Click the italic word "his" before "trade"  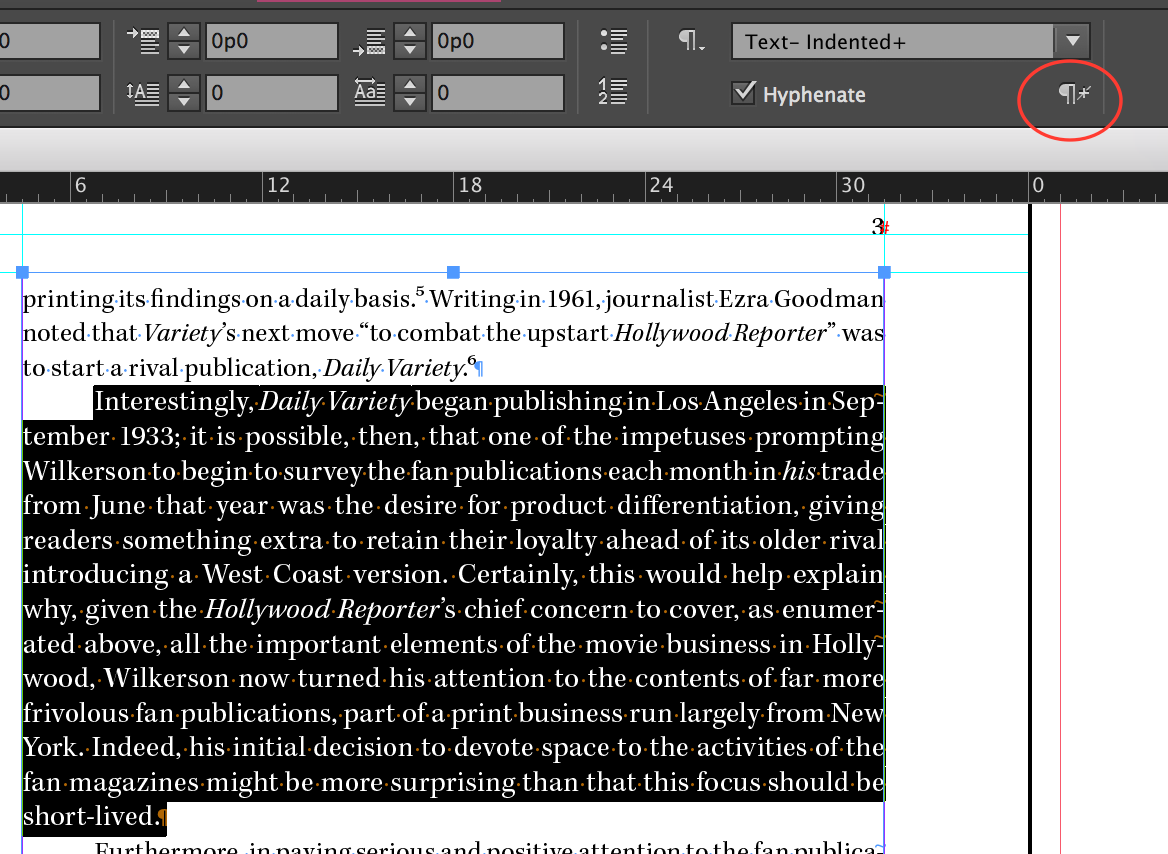coord(799,472)
